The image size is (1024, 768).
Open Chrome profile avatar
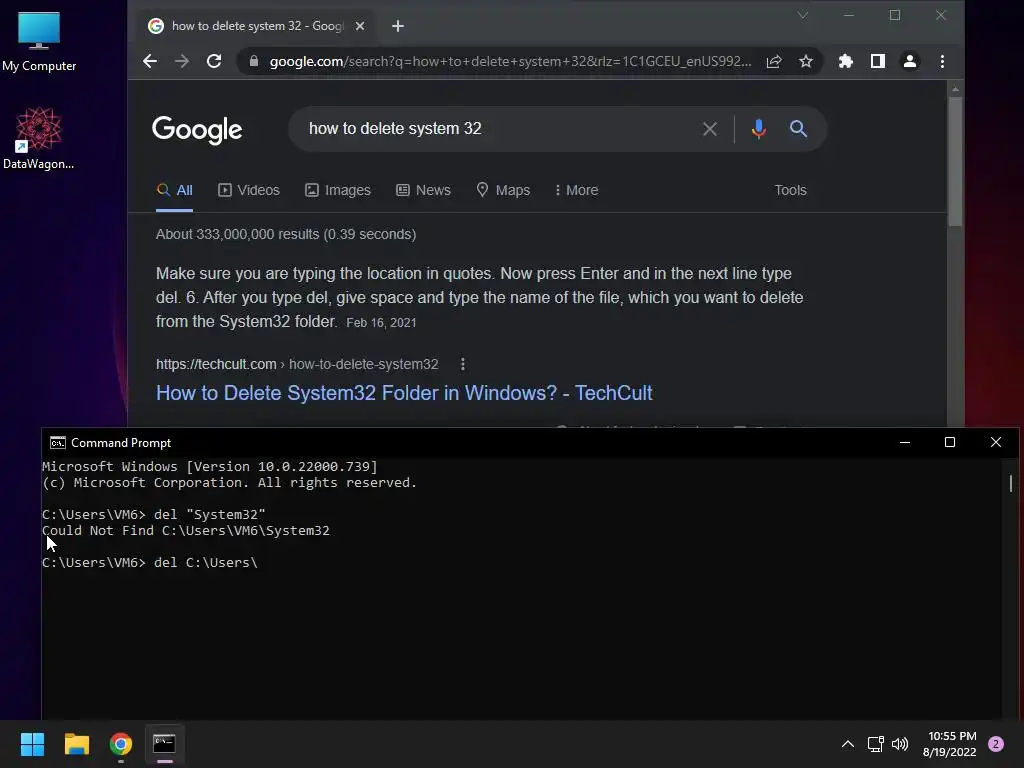[910, 61]
